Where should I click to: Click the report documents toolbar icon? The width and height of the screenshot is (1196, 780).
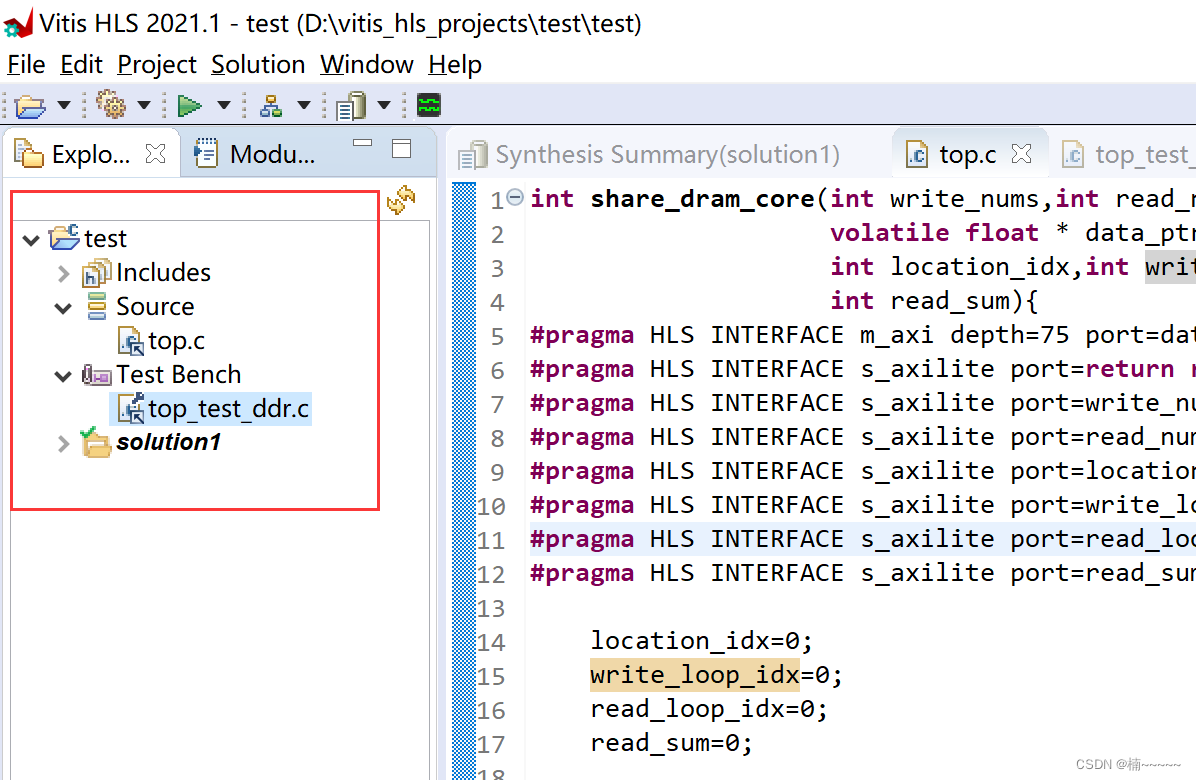351,105
